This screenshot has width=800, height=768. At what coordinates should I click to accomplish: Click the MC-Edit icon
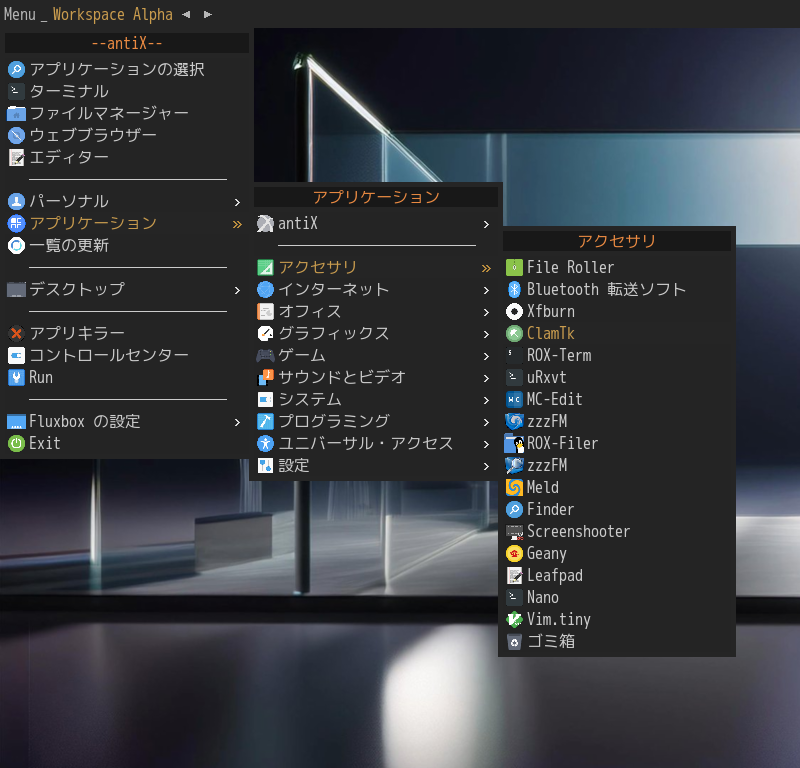pos(514,400)
